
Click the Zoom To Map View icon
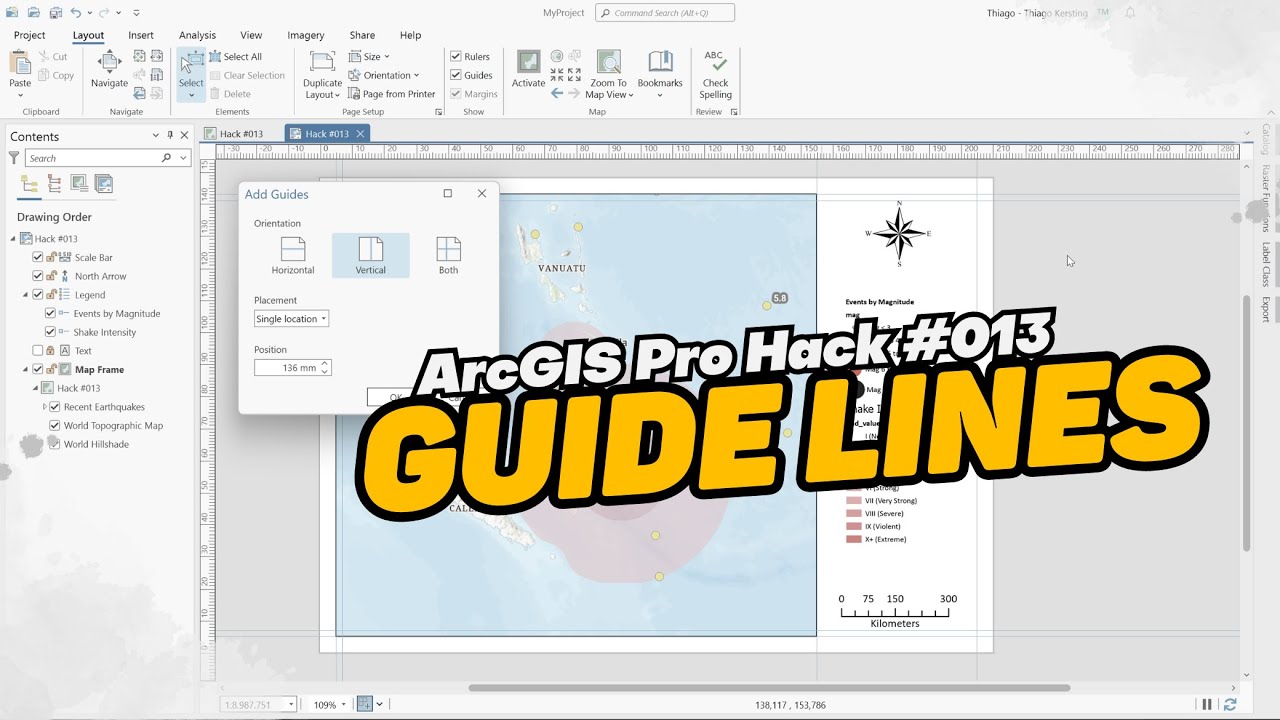pyautogui.click(x=608, y=62)
